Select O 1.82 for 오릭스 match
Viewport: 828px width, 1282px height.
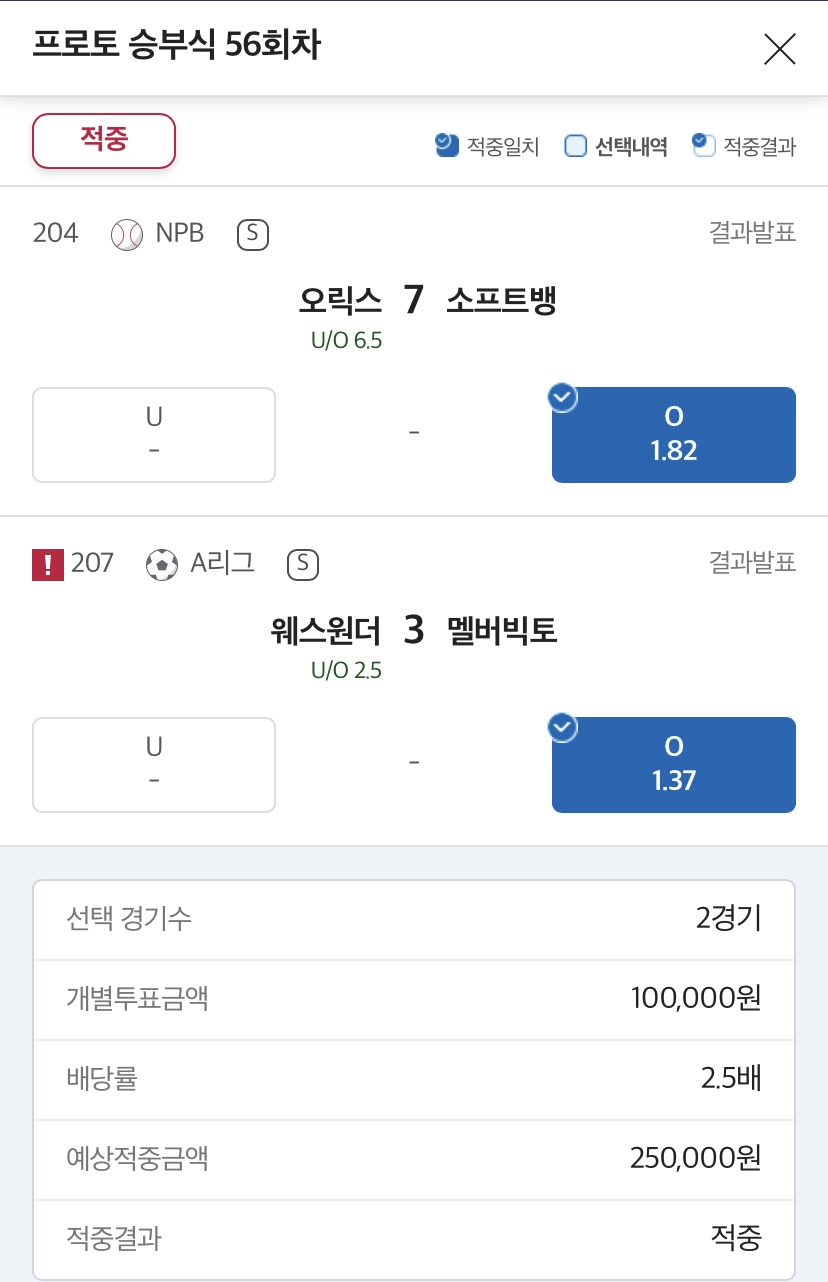point(674,435)
